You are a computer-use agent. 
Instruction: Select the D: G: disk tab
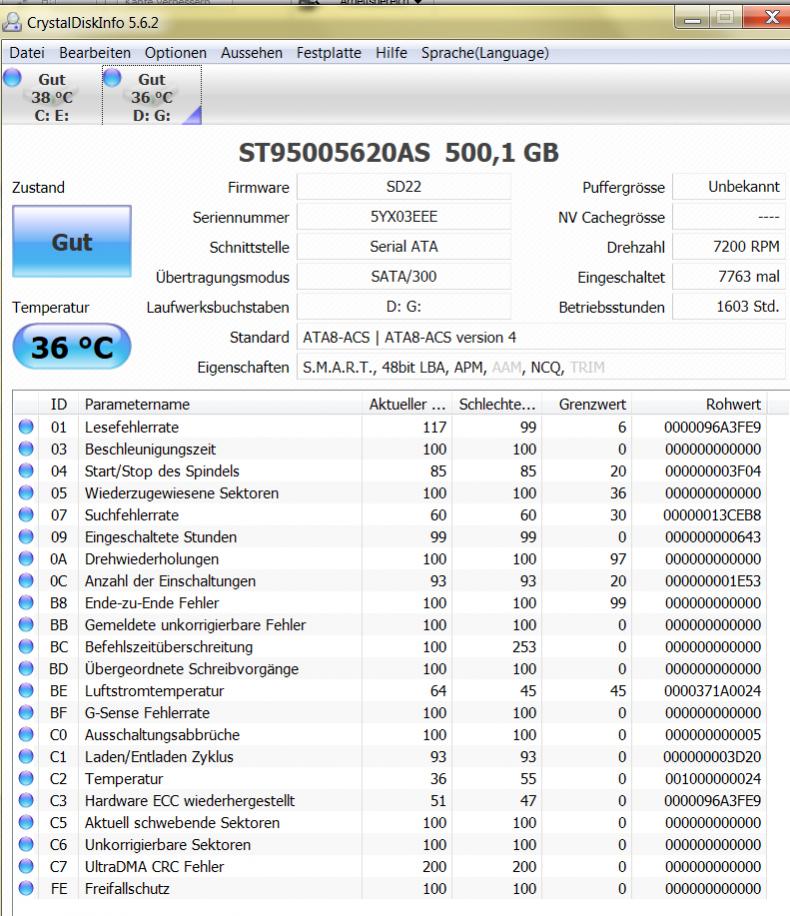[x=152, y=96]
